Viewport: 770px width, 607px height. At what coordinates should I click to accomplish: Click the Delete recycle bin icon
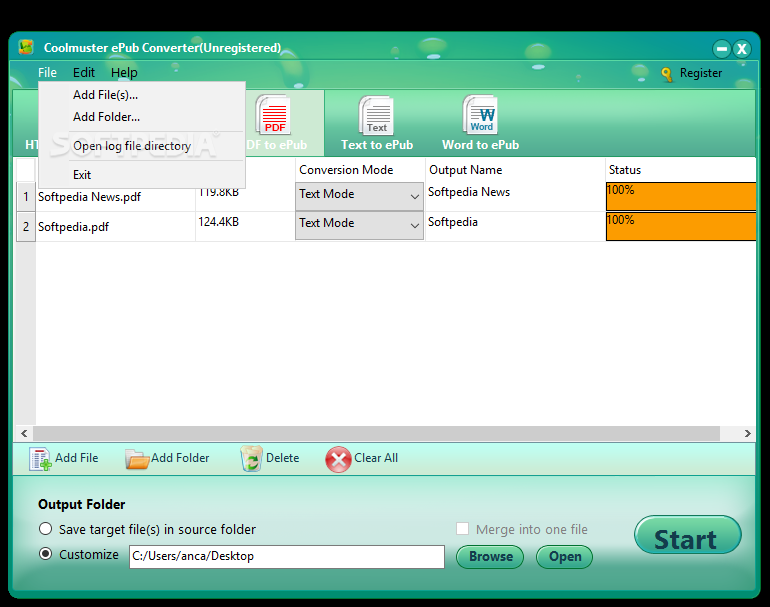click(x=251, y=459)
